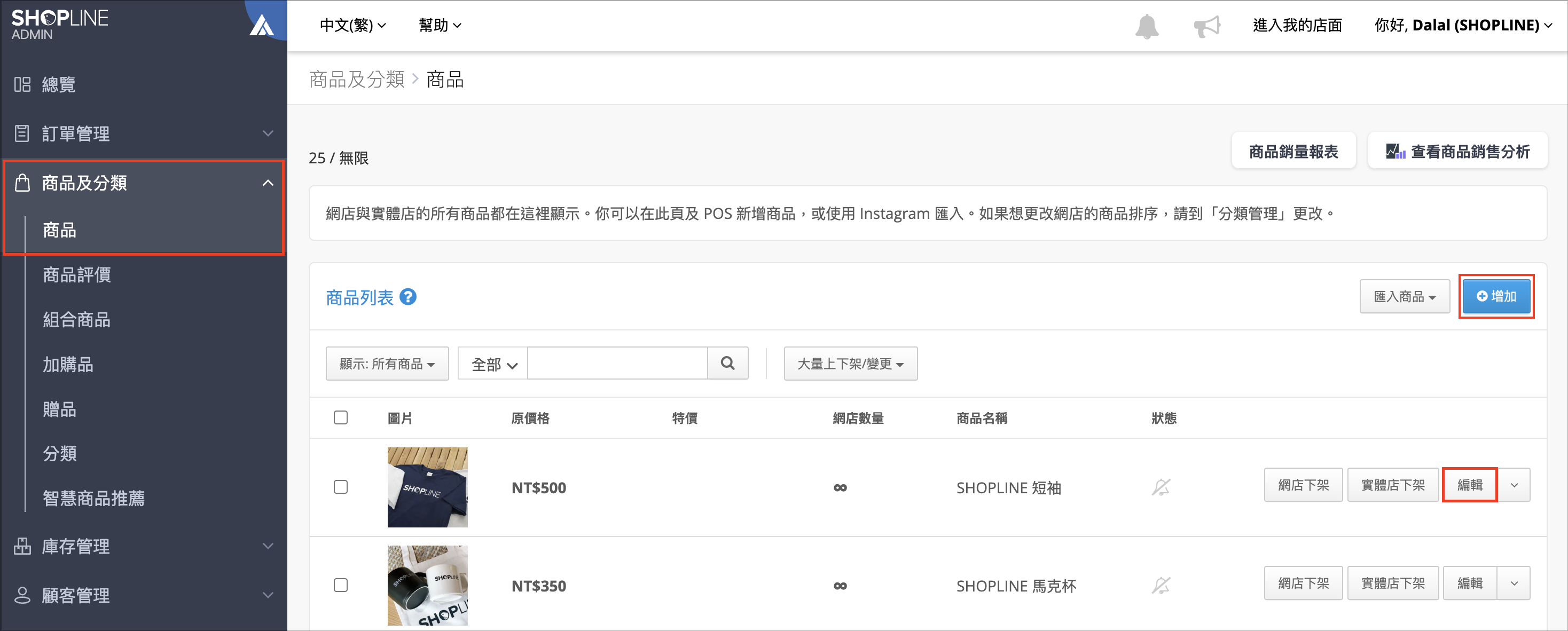Click 進入我的店面 link
Image resolution: width=1568 pixels, height=631 pixels.
(x=1297, y=25)
